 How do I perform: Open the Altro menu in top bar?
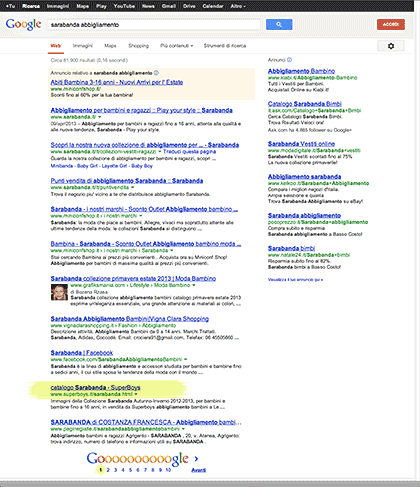(x=238, y=6)
